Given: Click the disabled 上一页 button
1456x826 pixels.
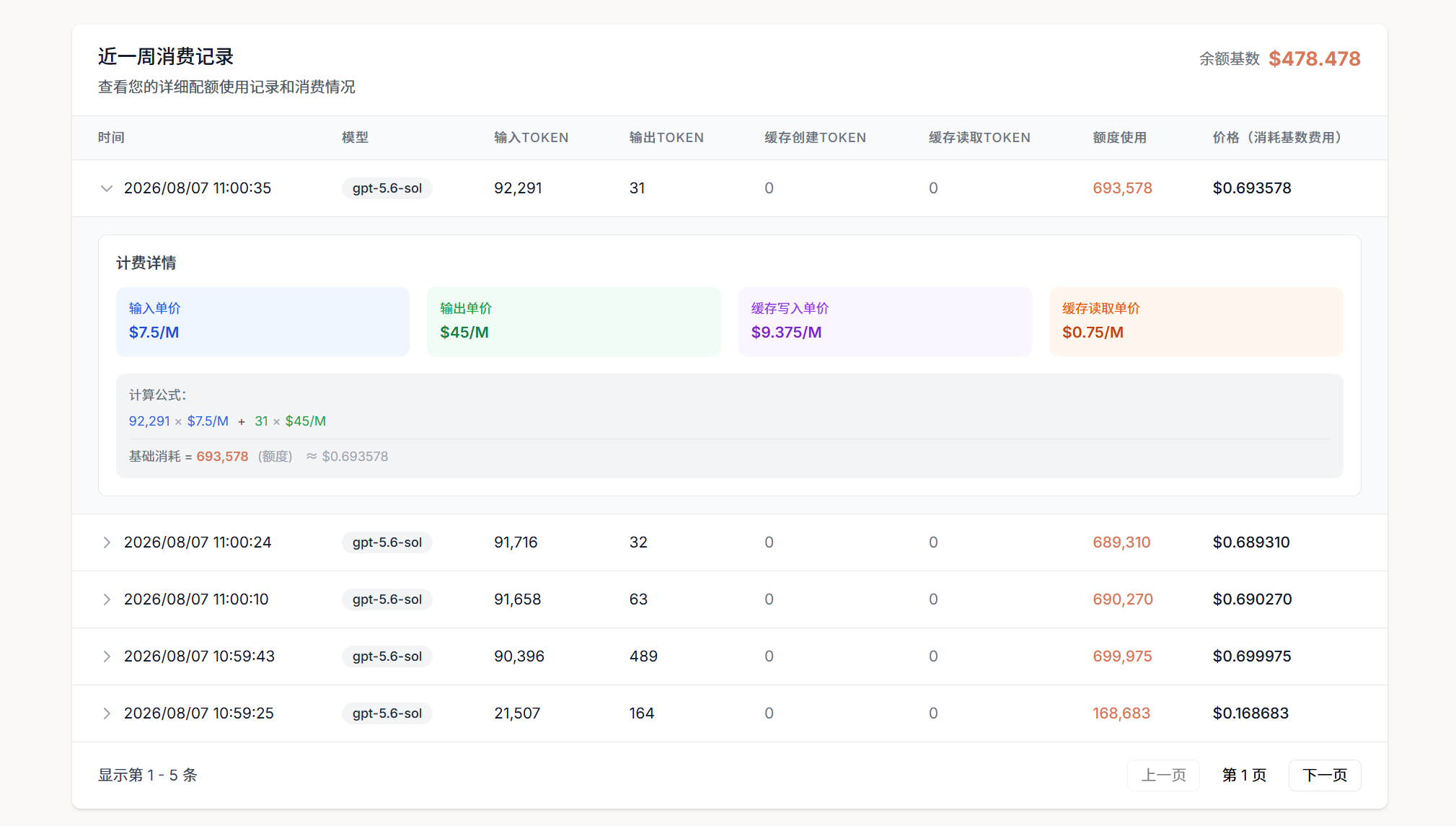Looking at the screenshot, I should 1163,776.
